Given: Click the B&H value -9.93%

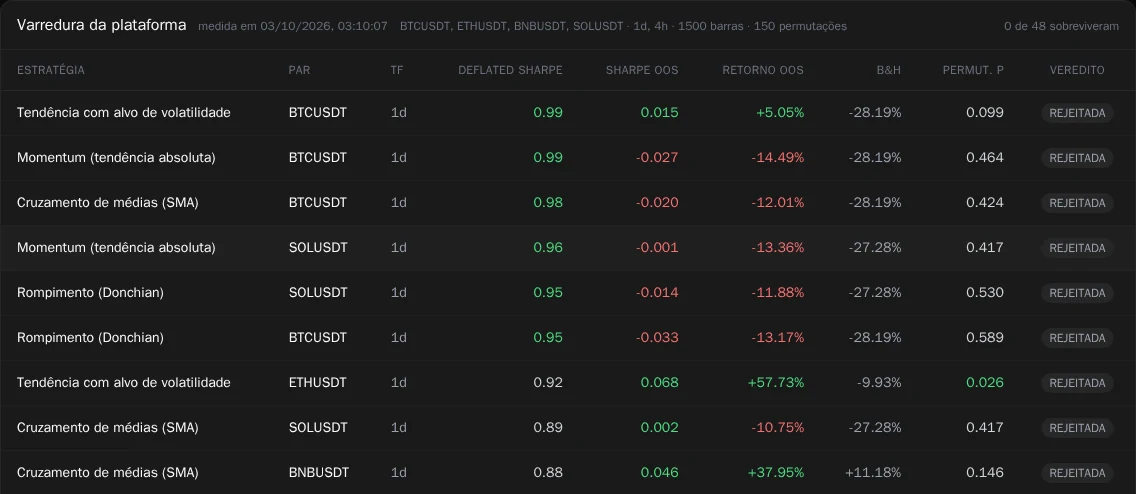Looking at the screenshot, I should pyautogui.click(x=880, y=382).
